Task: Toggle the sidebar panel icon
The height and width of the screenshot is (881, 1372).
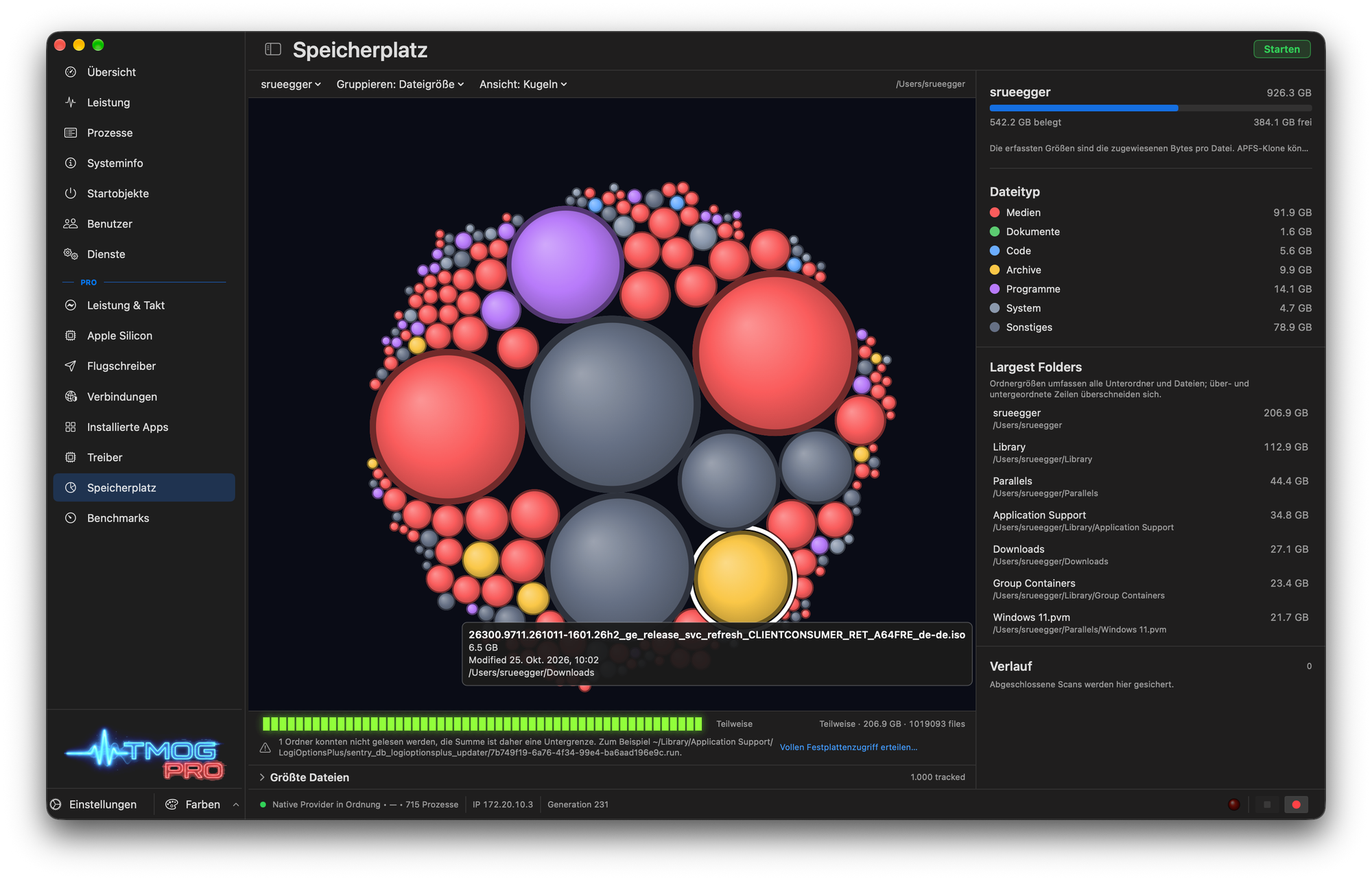Action: [273, 49]
